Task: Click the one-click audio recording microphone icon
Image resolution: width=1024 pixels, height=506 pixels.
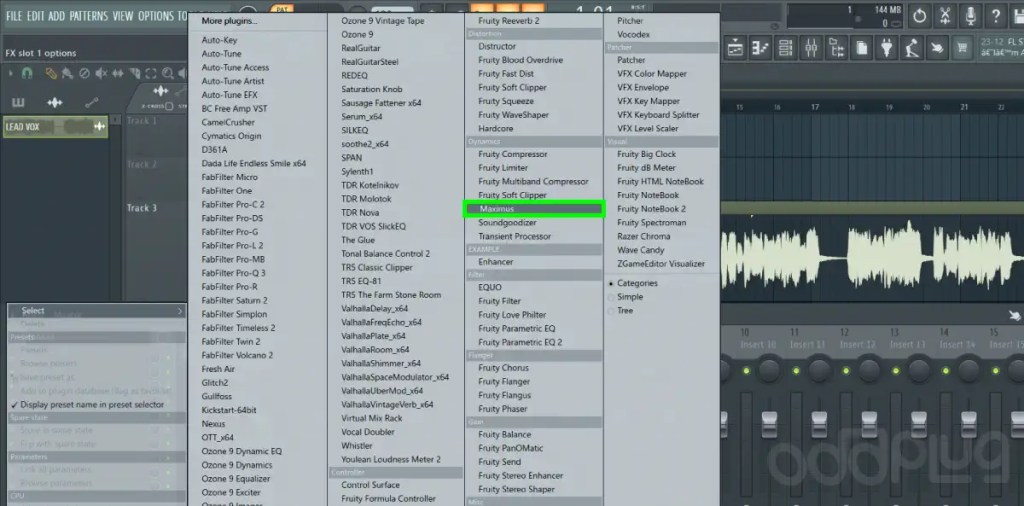Action: point(971,16)
